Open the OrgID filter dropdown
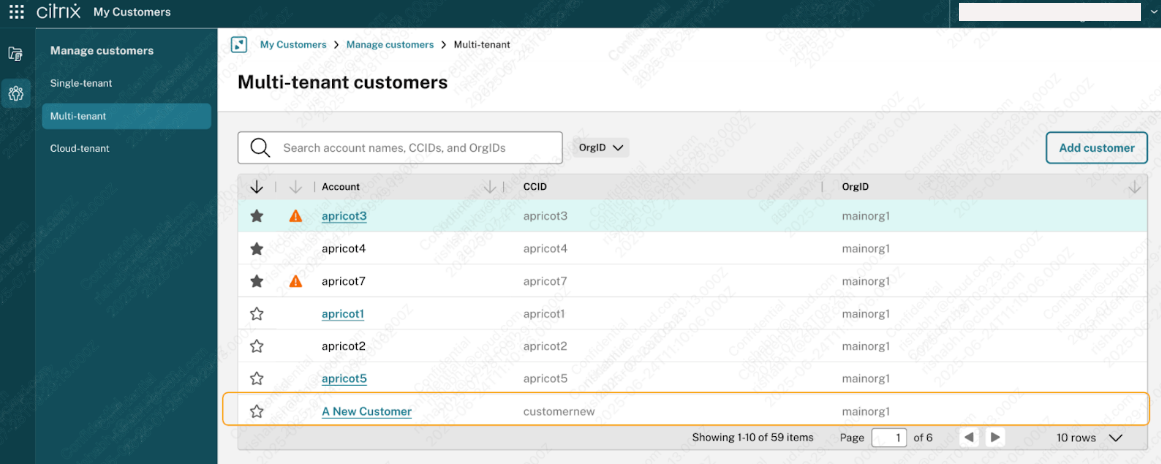The image size is (1161, 464). (602, 148)
